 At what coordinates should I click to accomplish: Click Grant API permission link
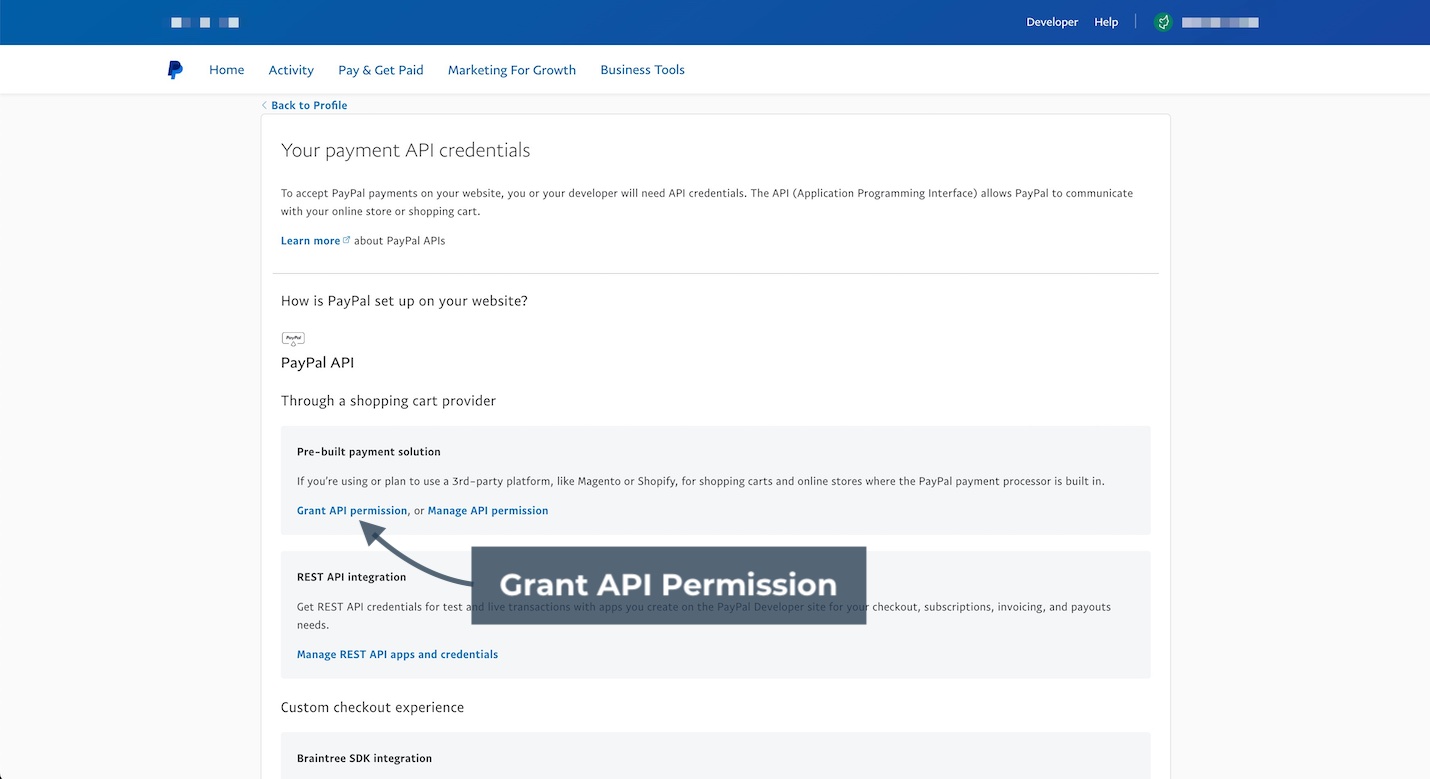[x=352, y=511]
